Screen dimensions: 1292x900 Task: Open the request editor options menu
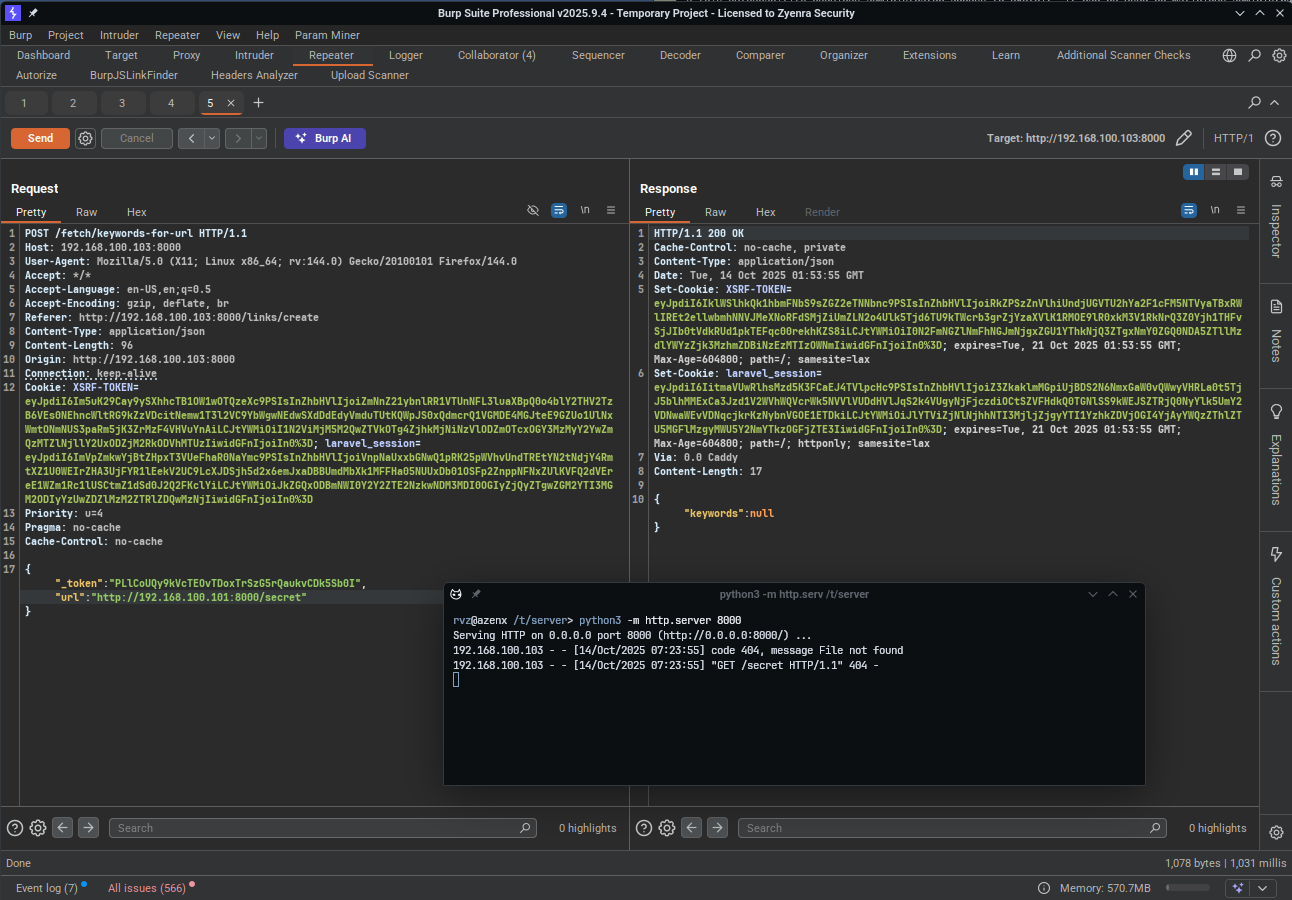pyautogui.click(x=611, y=210)
